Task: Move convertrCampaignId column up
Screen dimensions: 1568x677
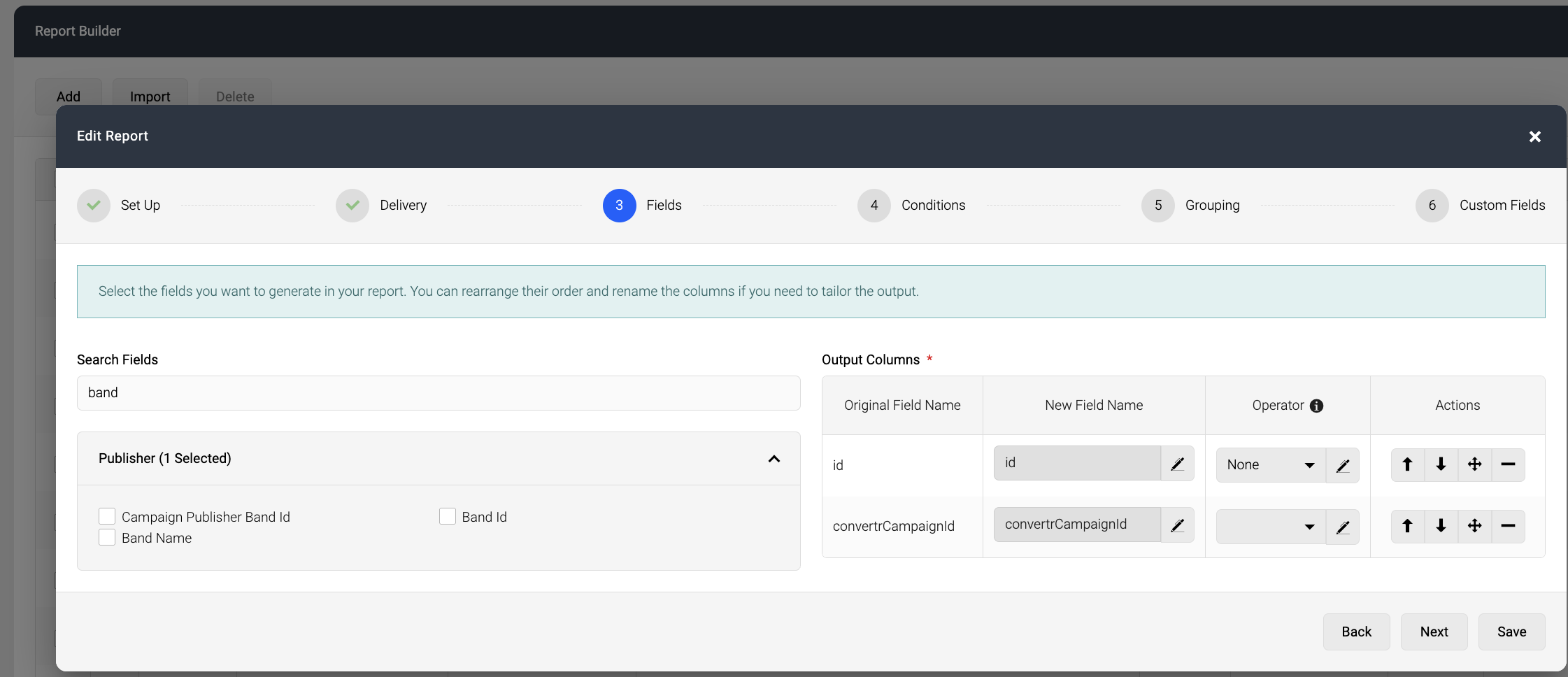Action: point(1407,526)
